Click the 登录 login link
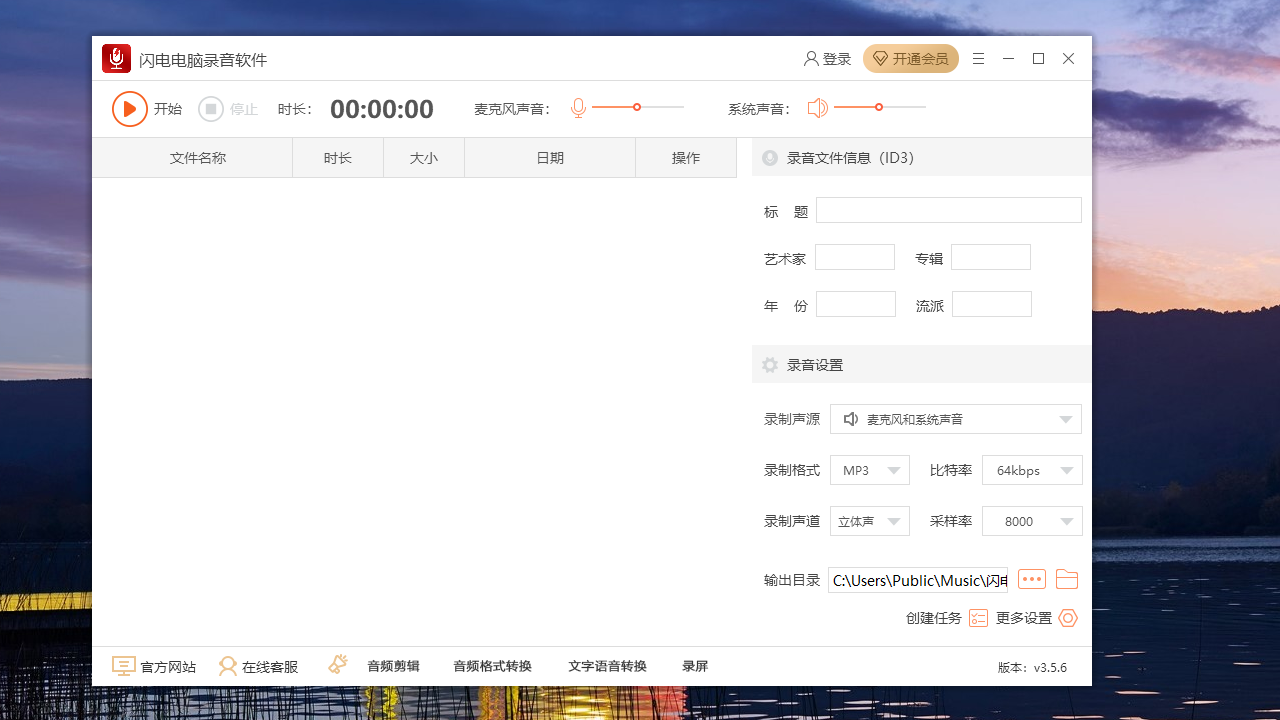 point(827,58)
